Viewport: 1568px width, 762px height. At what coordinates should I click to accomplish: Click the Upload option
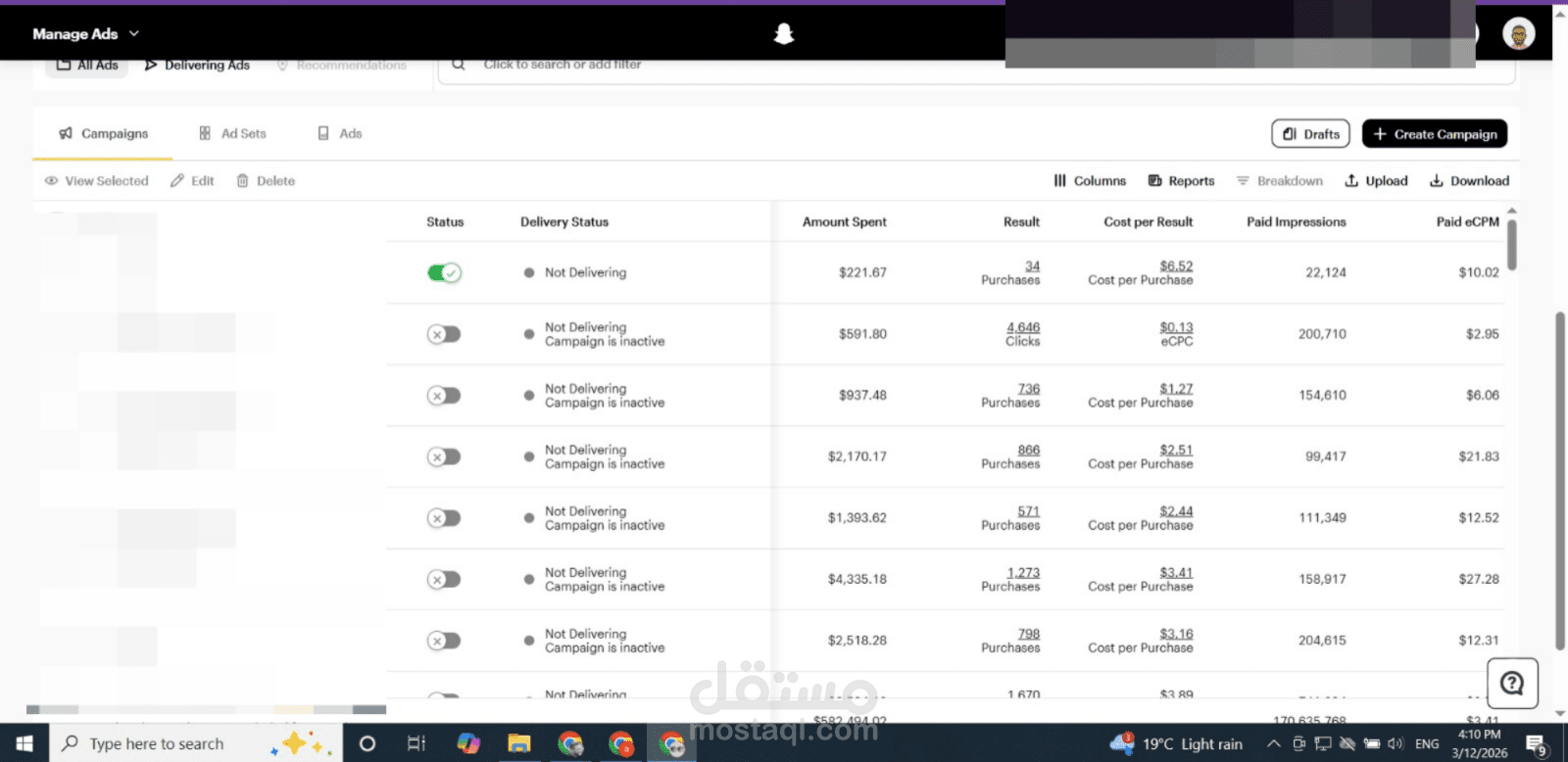pos(1376,181)
